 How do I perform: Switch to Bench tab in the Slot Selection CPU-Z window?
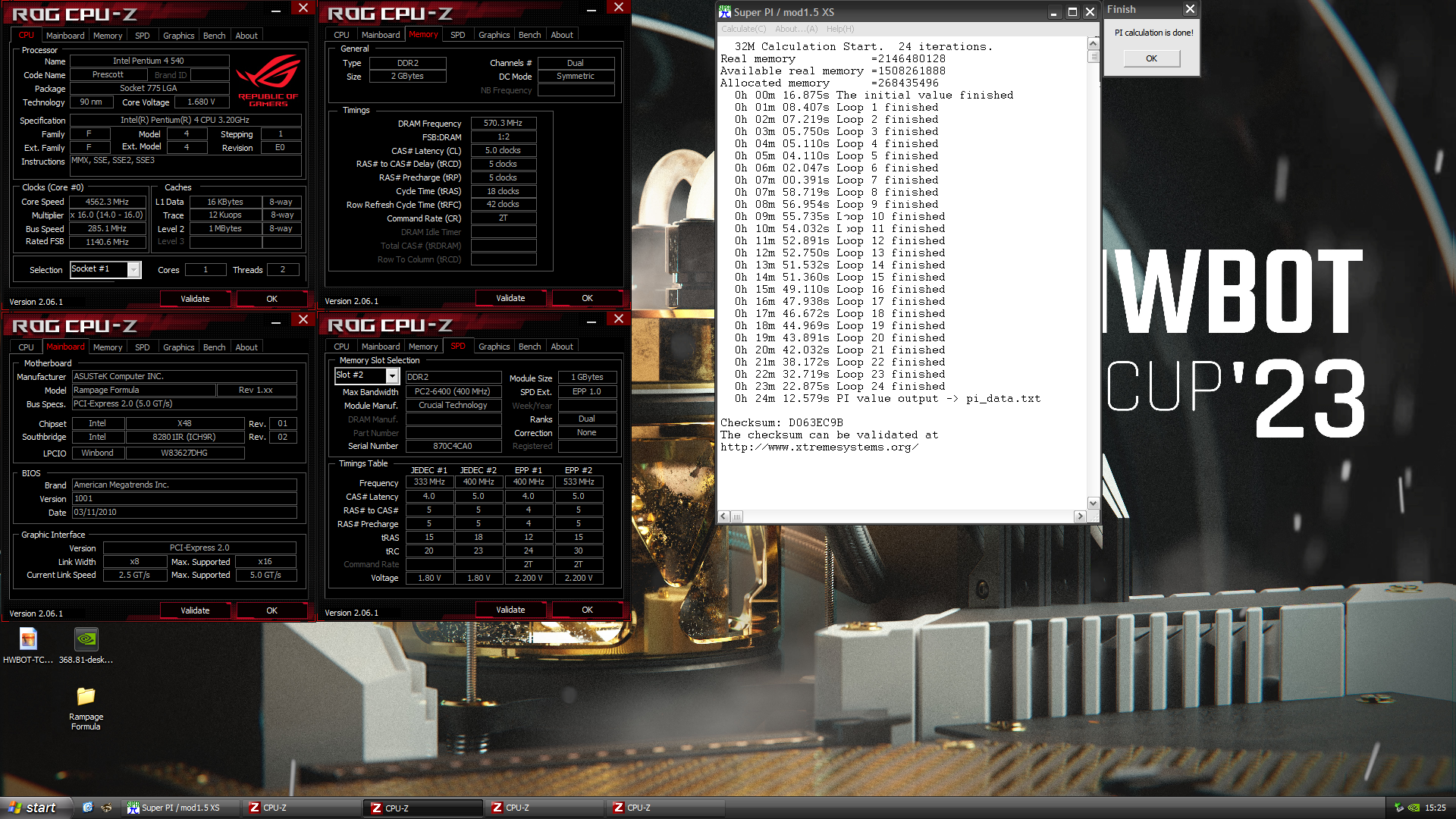529,347
